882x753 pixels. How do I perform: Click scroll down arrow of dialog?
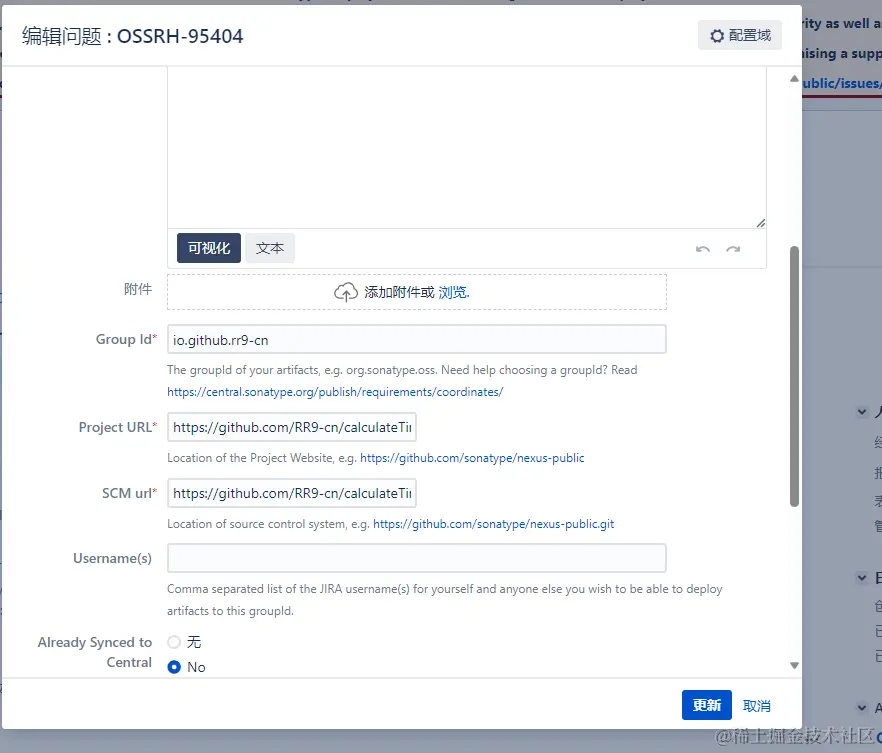click(794, 665)
